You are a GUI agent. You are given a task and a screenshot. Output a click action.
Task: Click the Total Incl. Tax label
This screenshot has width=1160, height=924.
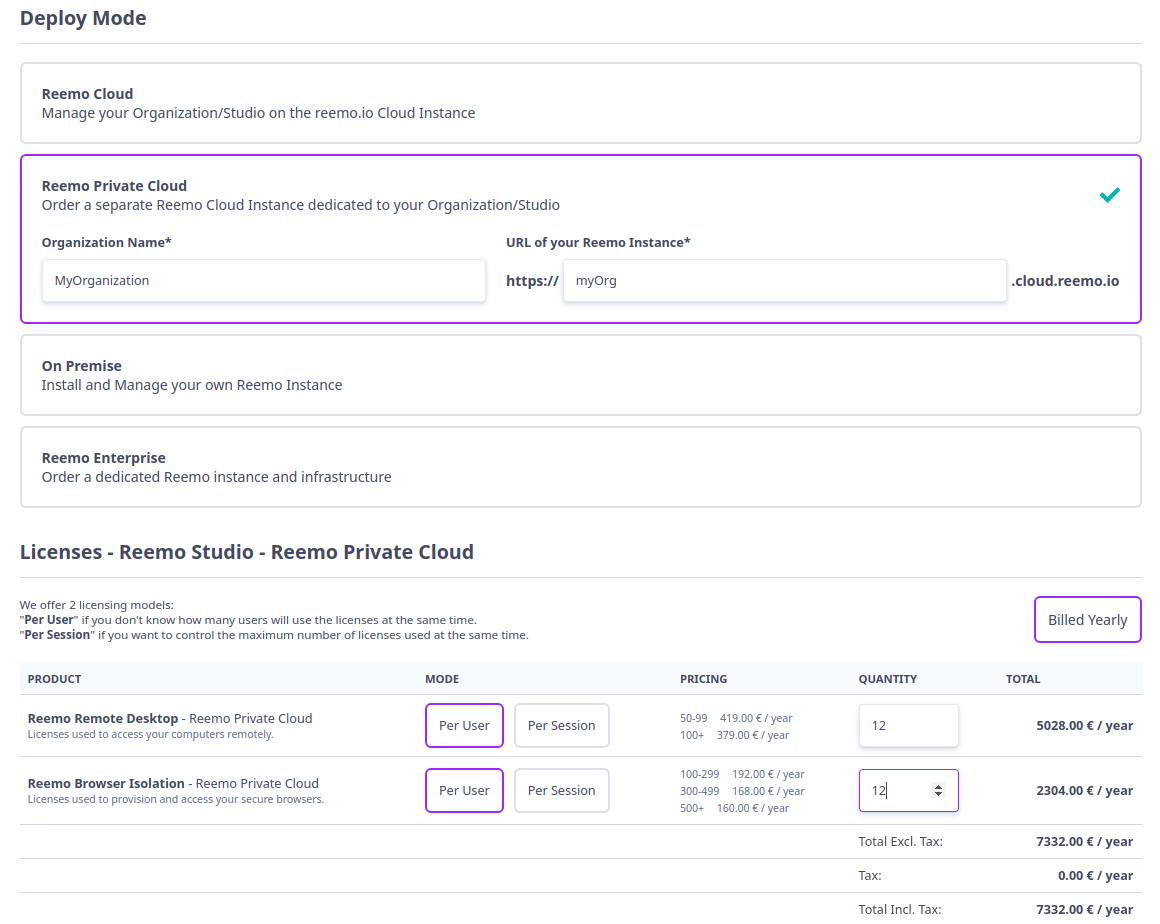coord(900,909)
